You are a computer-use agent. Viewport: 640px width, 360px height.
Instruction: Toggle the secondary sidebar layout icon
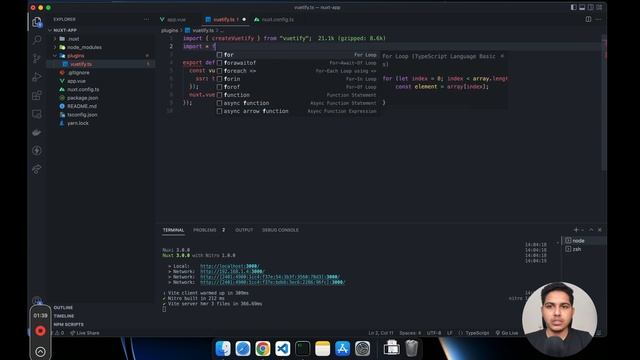pos(591,7)
